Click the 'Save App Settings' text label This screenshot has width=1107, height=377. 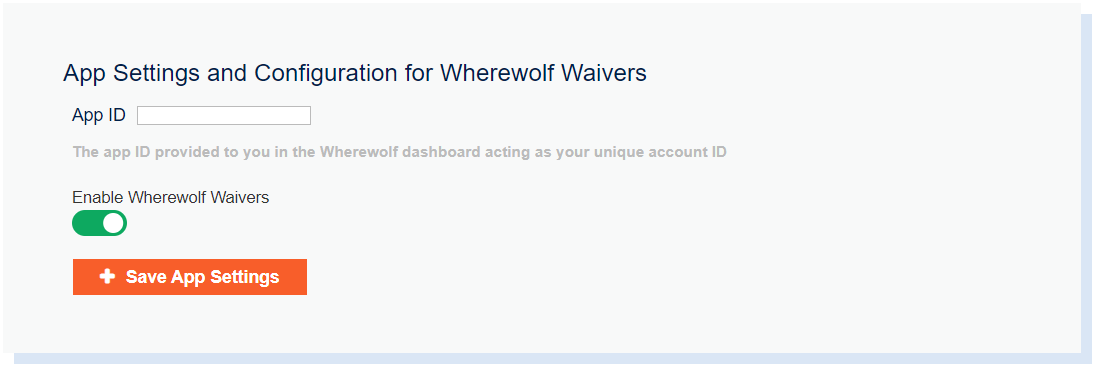[x=203, y=277]
